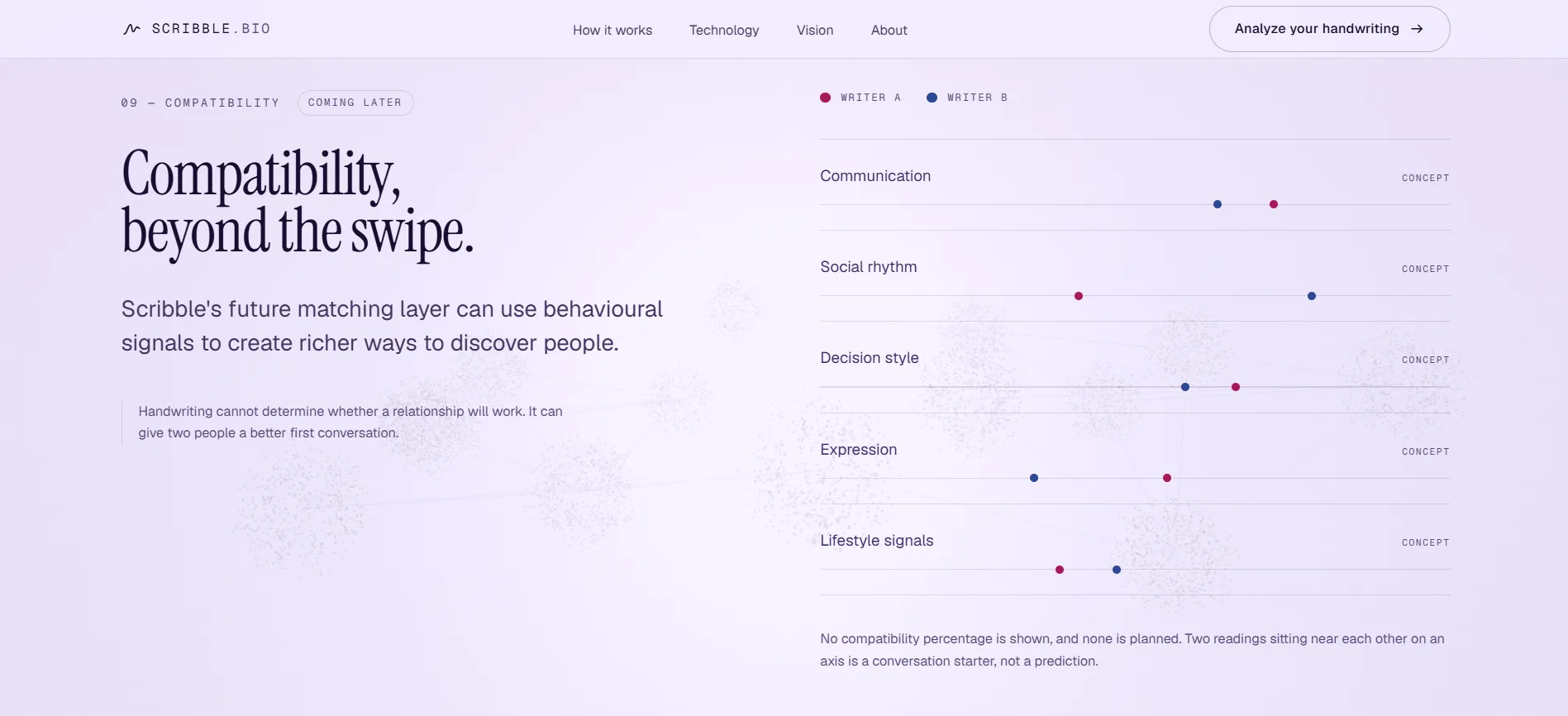The height and width of the screenshot is (716, 1568).
Task: Open the SCRIBBLE.BIO home link
Action: pyautogui.click(x=197, y=29)
